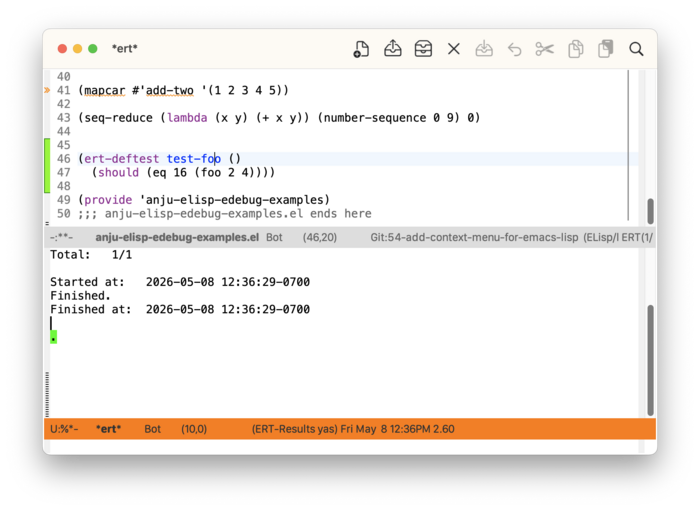700x511 pixels.
Task: Click 'anju-elisp-edebug-examples symbol on line 49
Action: 232,200
